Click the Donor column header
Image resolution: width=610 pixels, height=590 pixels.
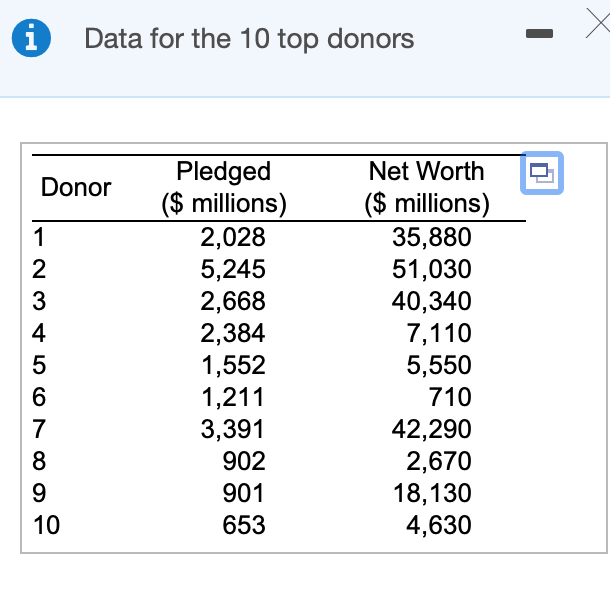76,187
